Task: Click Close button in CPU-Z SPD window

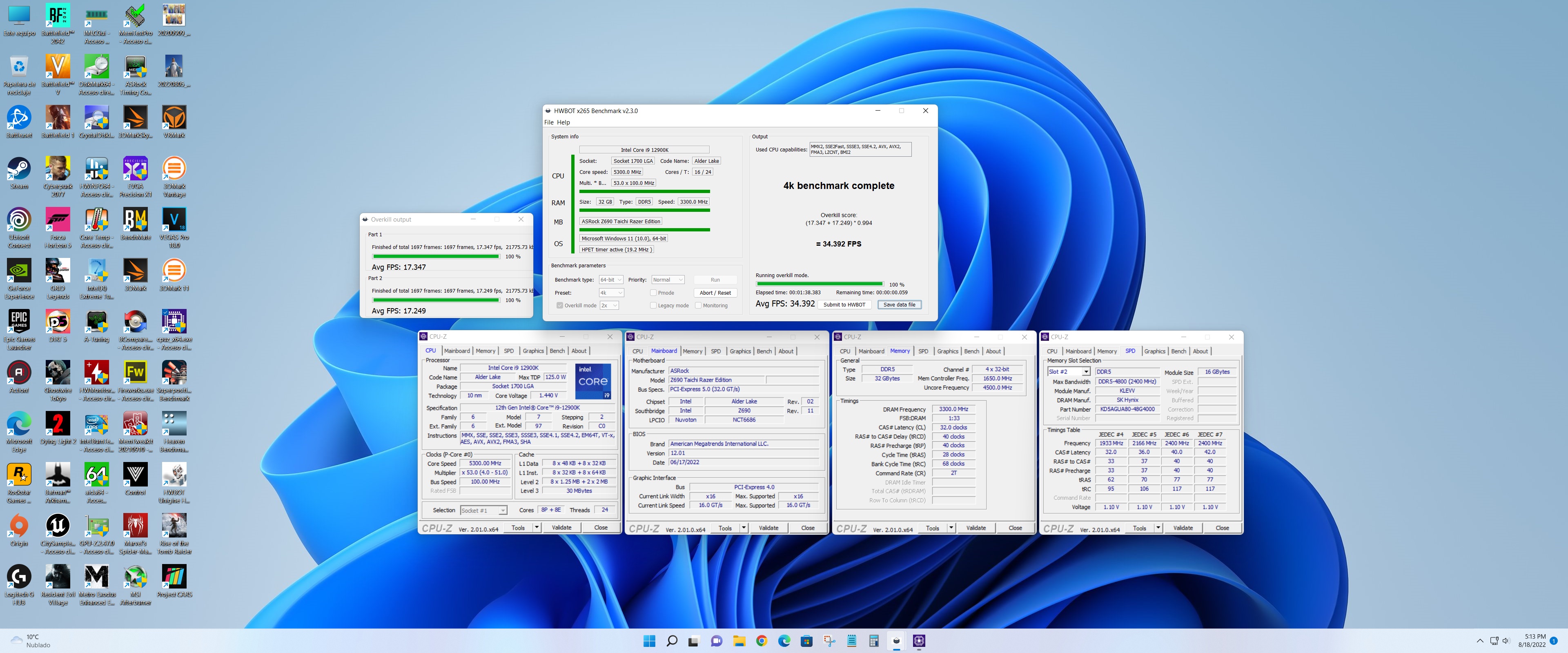Action: click(x=1222, y=528)
